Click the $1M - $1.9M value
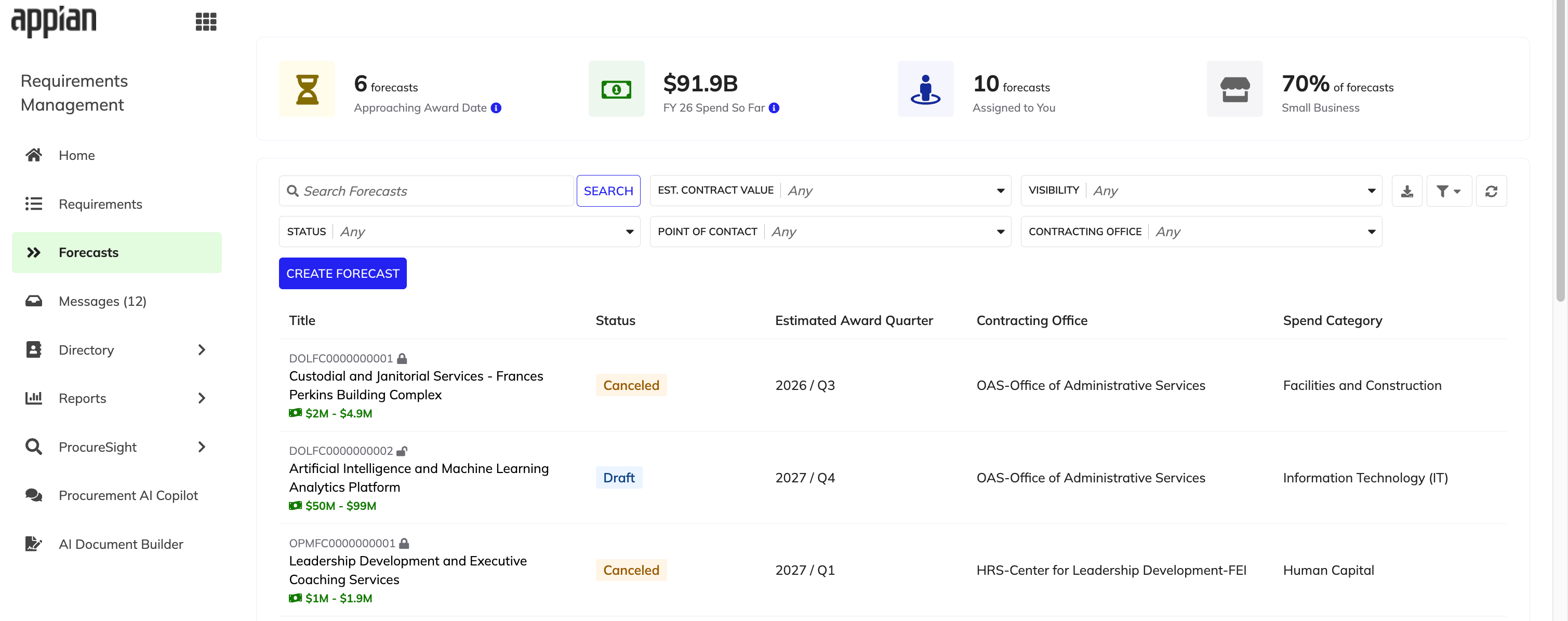 pos(338,598)
